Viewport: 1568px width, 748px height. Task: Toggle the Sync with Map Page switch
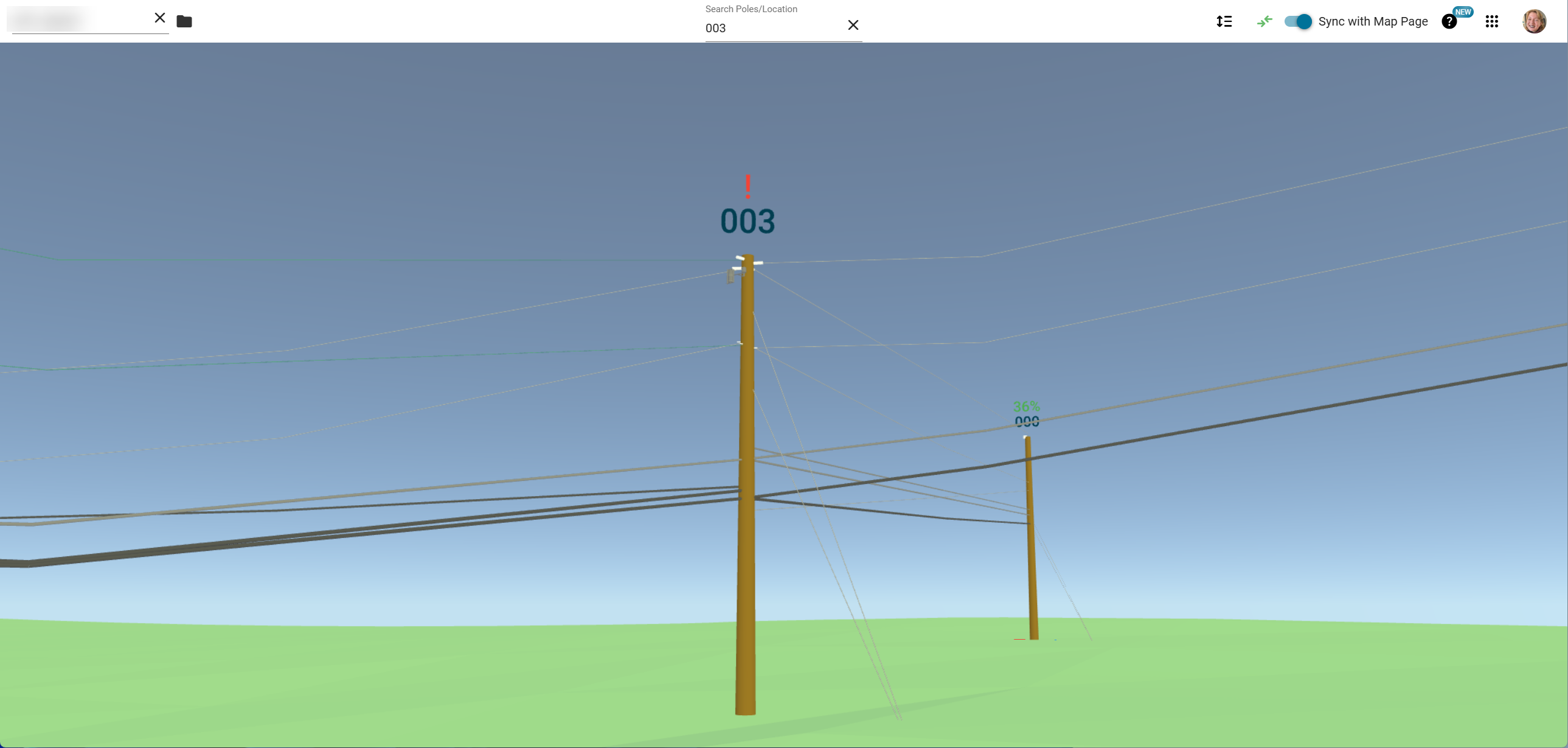(1298, 22)
